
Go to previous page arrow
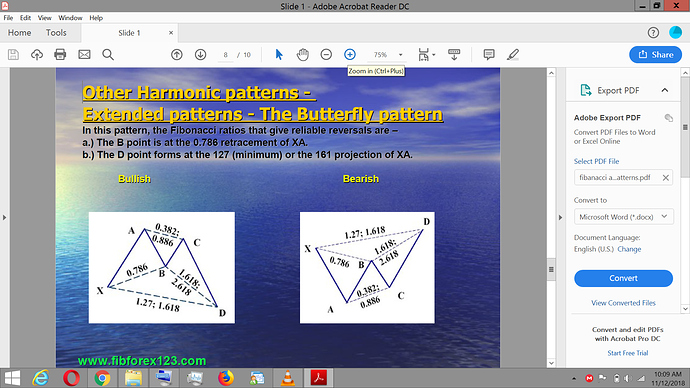(x=177, y=55)
